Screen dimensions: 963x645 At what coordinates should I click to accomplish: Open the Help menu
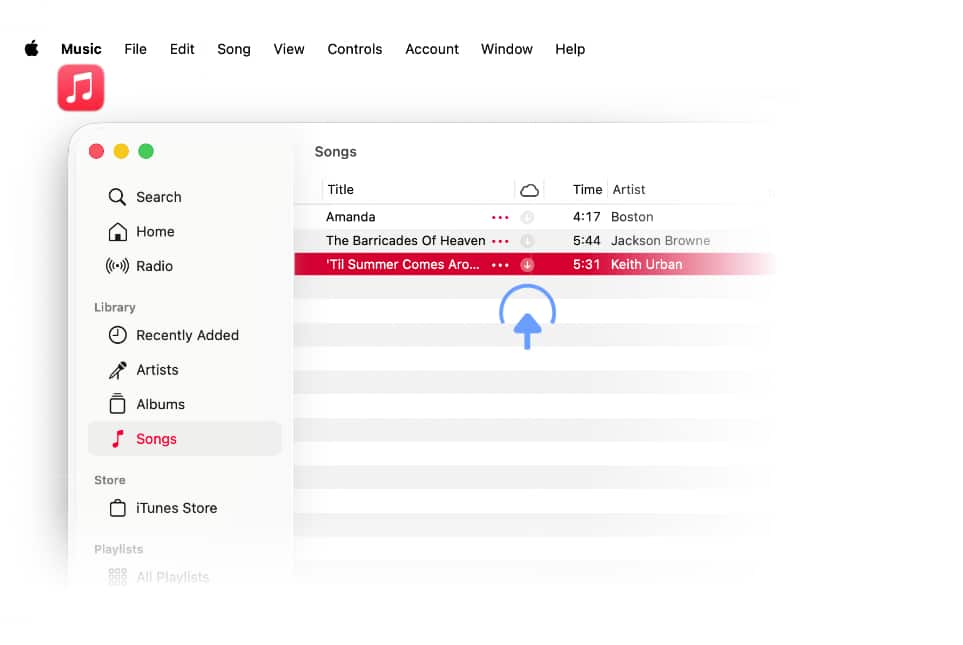coord(570,49)
